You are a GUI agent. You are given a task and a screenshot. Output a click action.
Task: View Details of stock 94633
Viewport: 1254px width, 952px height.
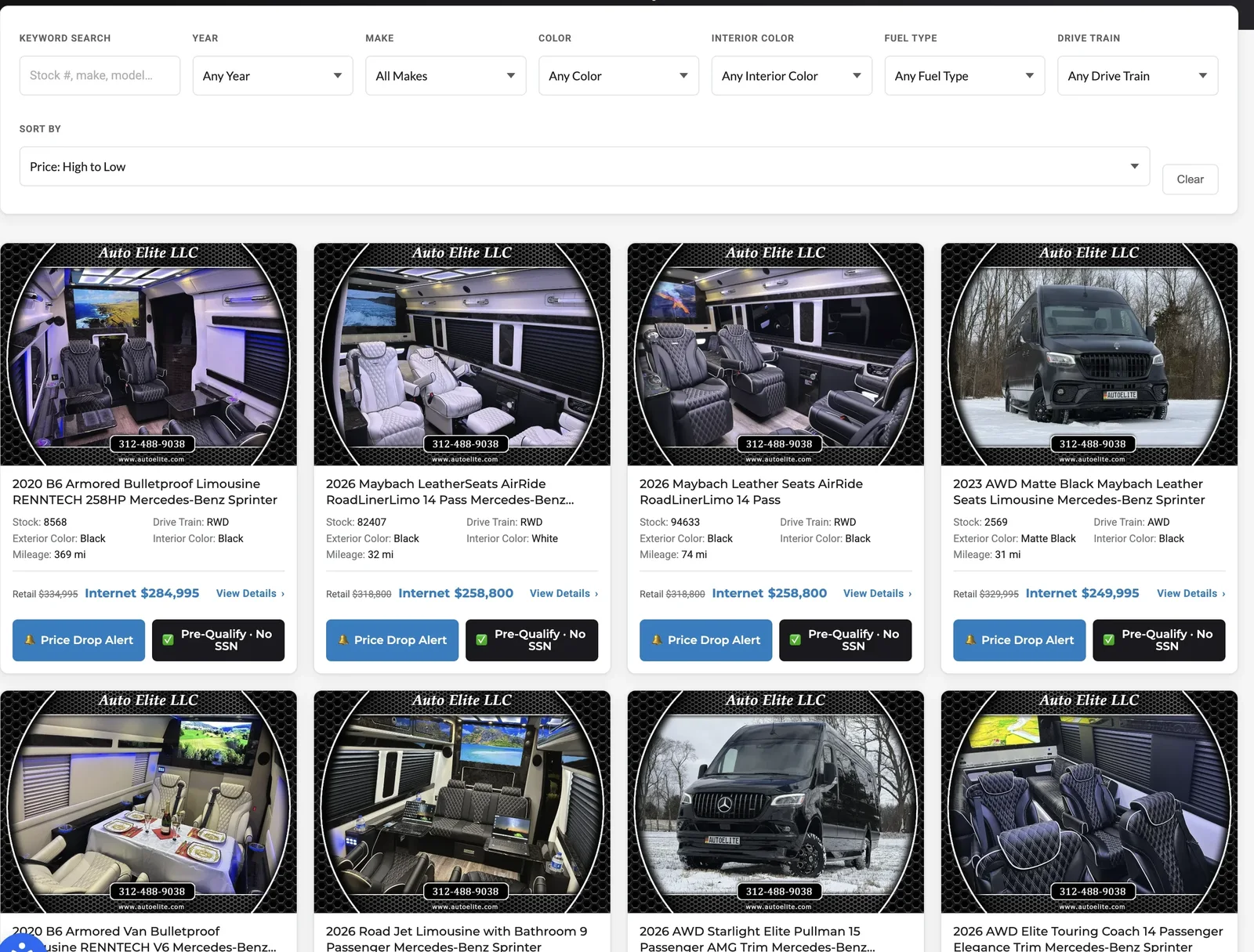[877, 594]
